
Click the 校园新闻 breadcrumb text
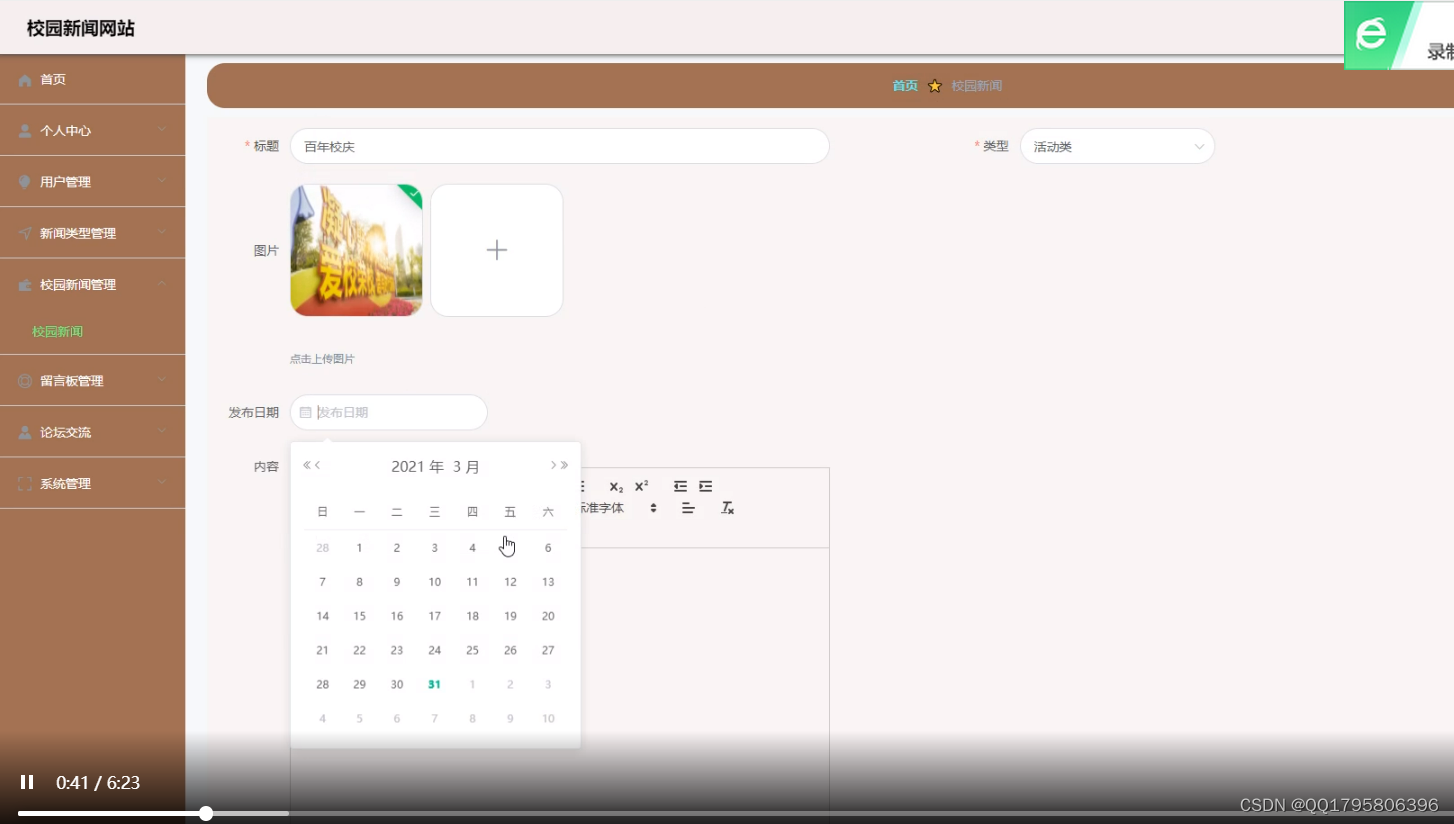point(977,86)
